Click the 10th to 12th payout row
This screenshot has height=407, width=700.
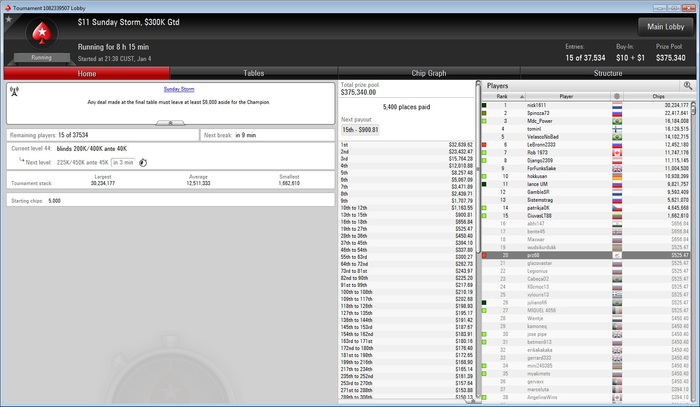point(406,208)
